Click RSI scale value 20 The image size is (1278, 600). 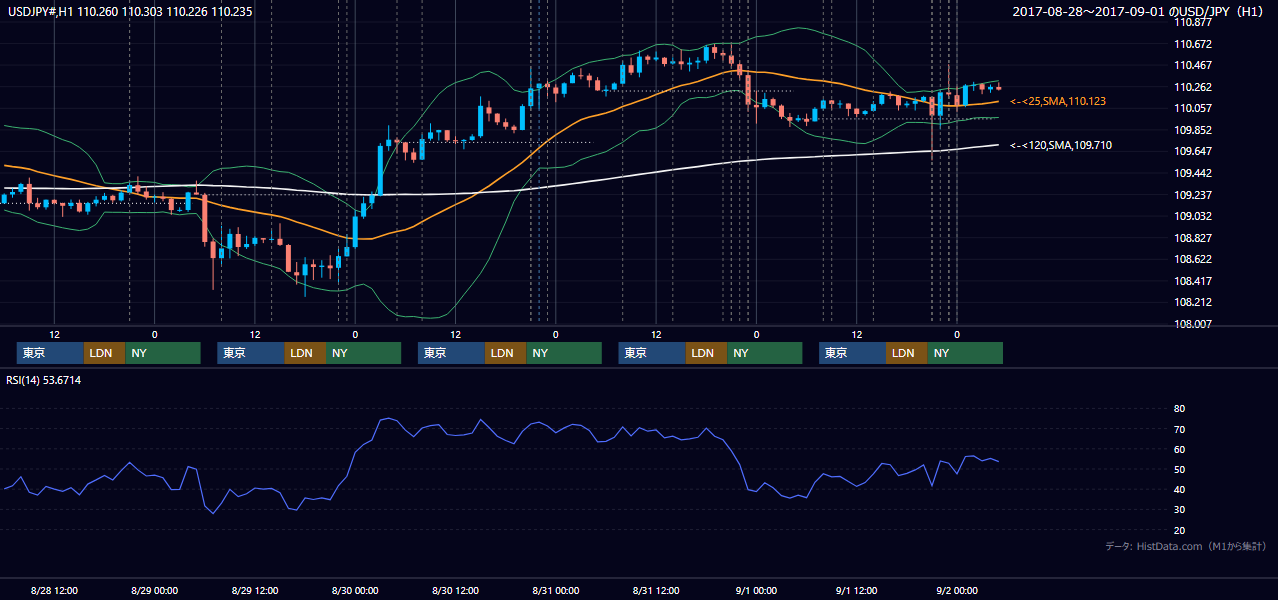pos(1179,530)
